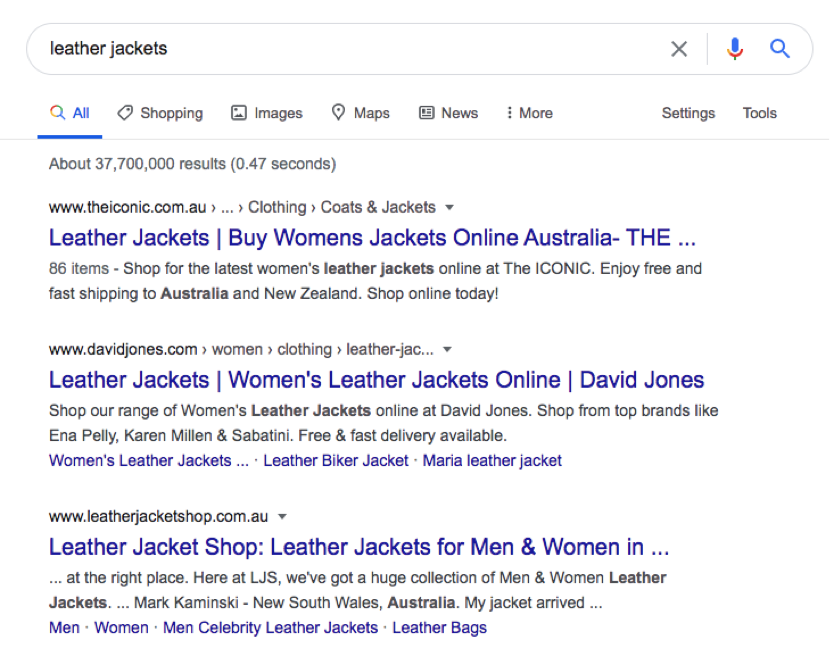Expand dropdown arrow next to theiconic.com.au URL
830x660 pixels.
(x=449, y=207)
